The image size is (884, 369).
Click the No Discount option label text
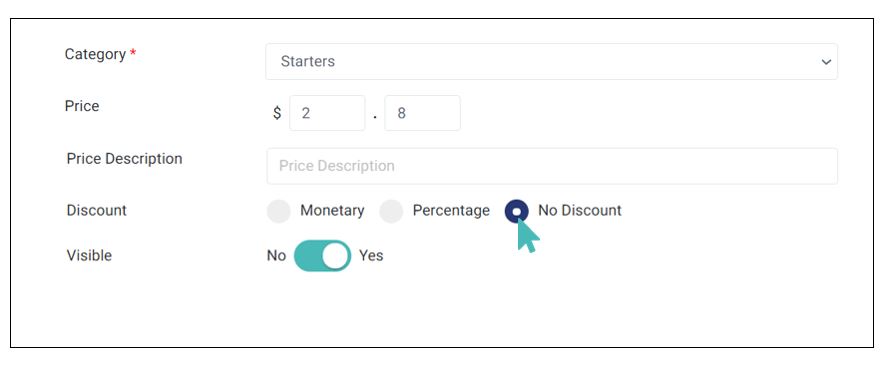pyautogui.click(x=580, y=211)
